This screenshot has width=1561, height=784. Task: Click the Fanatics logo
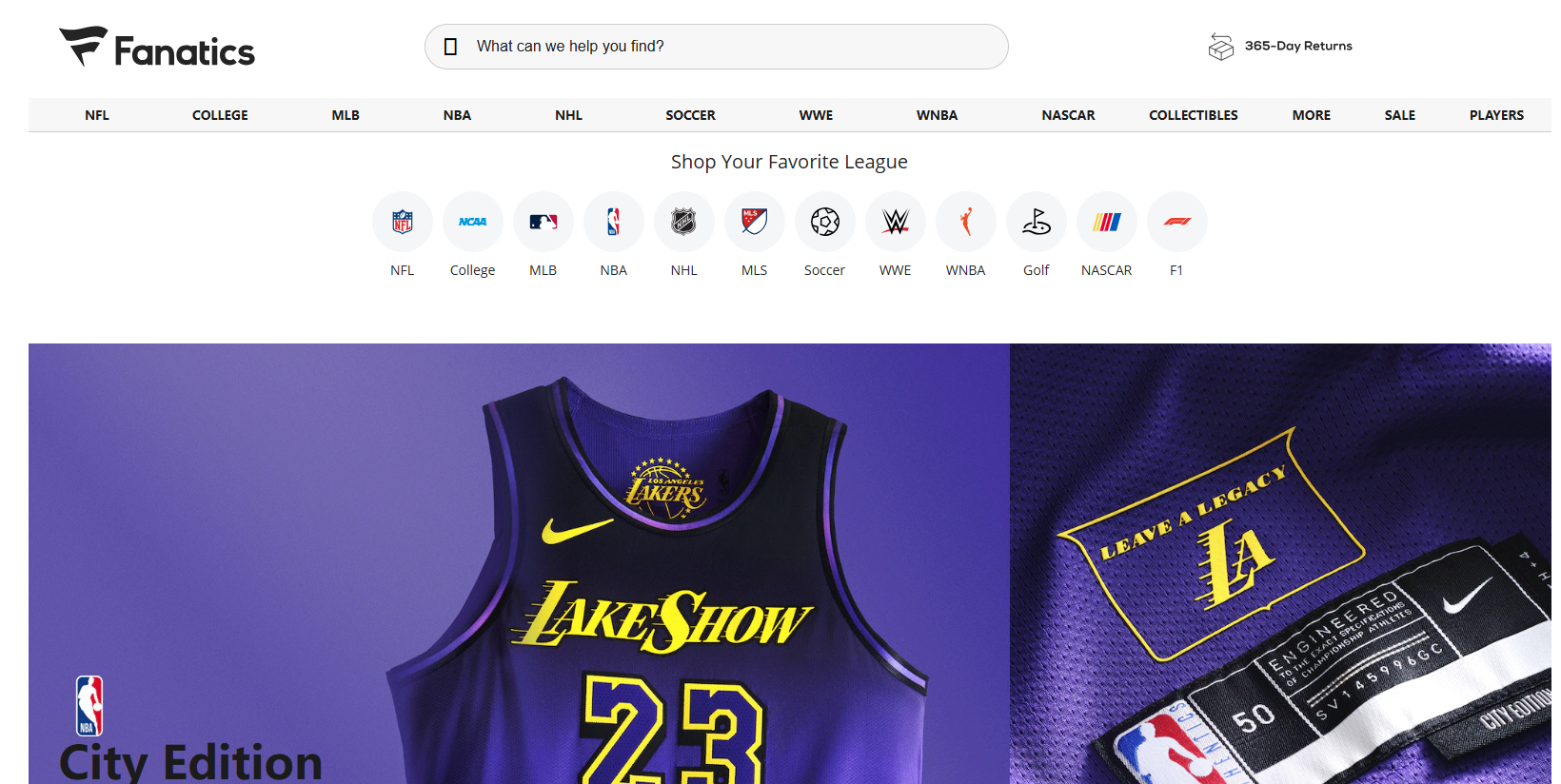pos(157,47)
